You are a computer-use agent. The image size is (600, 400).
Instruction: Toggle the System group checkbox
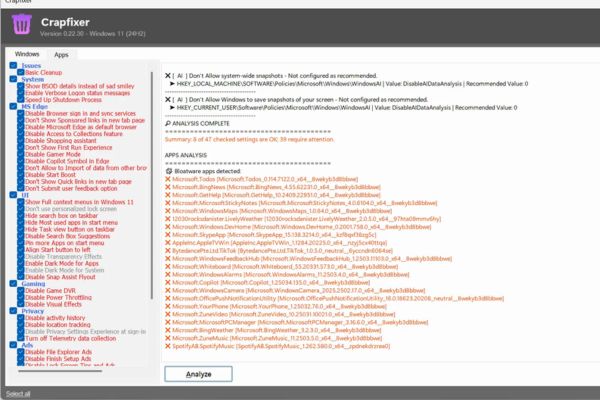point(13,79)
